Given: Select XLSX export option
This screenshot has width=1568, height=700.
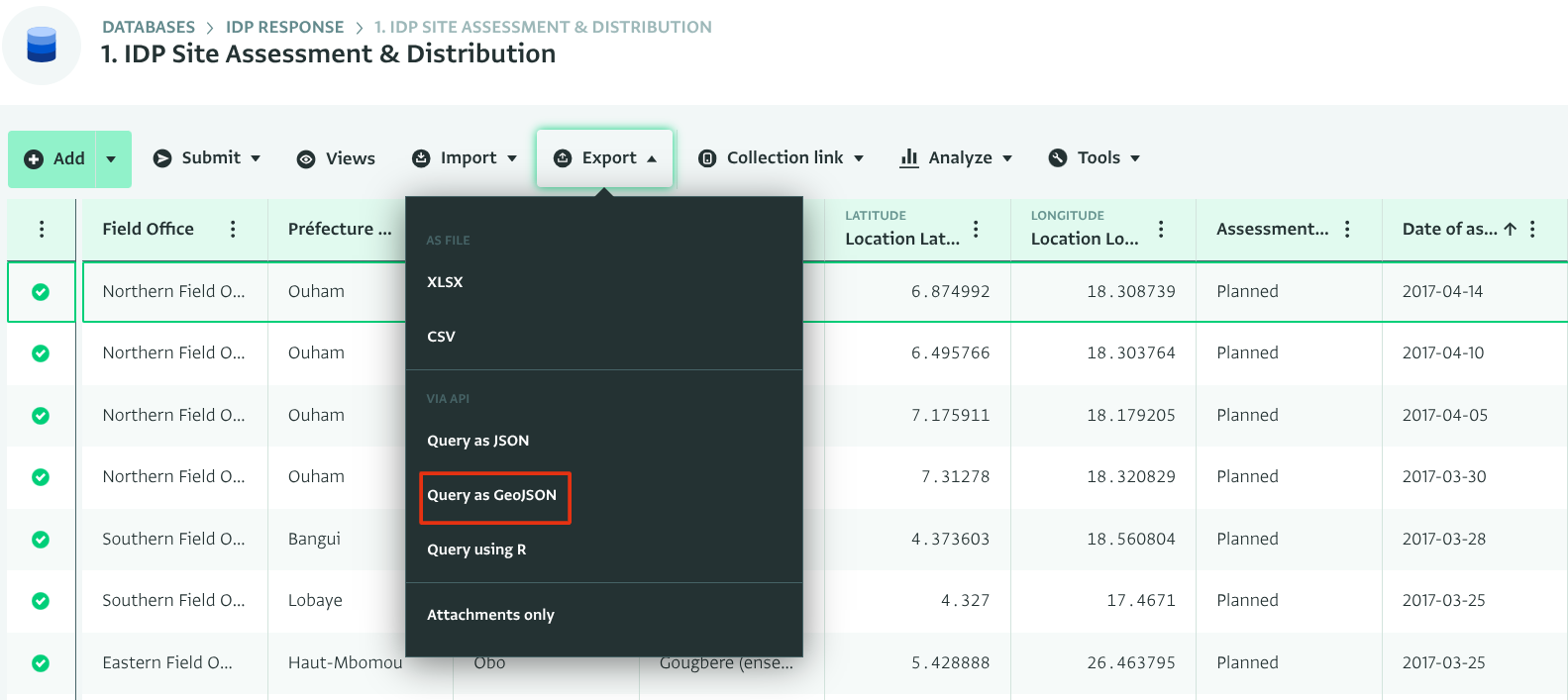Looking at the screenshot, I should pos(445,282).
